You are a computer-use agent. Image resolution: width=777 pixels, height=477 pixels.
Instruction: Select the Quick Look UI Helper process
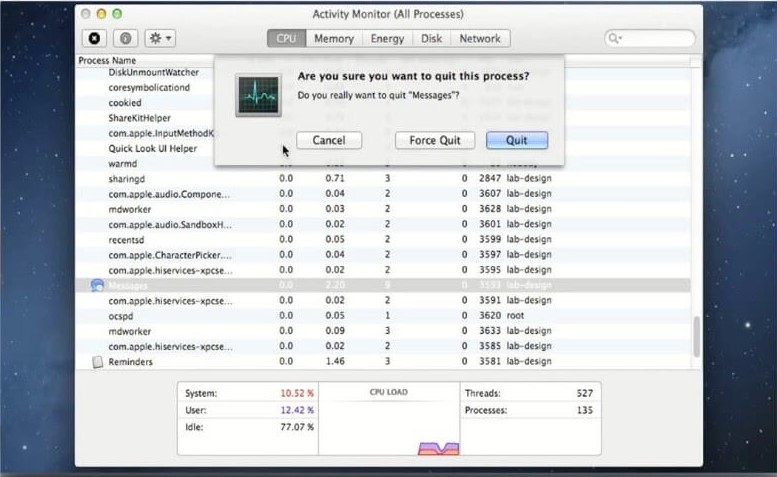[153, 149]
